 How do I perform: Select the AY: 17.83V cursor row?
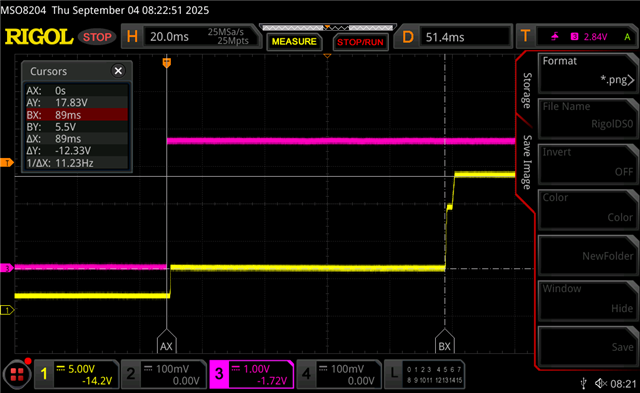[77, 102]
